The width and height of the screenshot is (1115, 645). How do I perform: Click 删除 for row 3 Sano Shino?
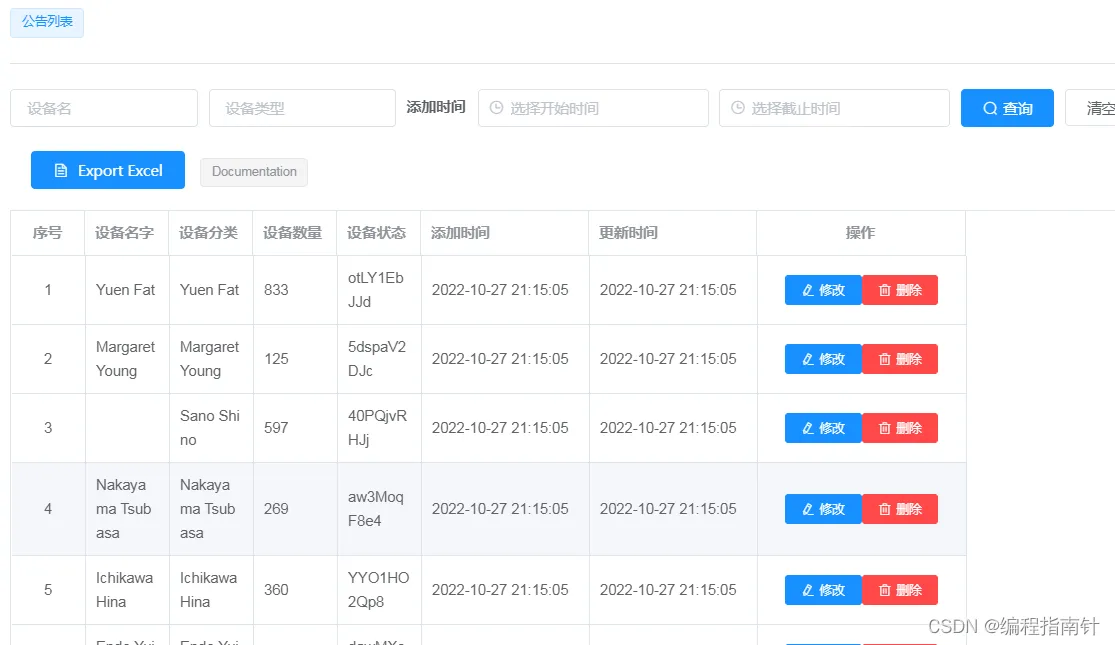(x=900, y=428)
